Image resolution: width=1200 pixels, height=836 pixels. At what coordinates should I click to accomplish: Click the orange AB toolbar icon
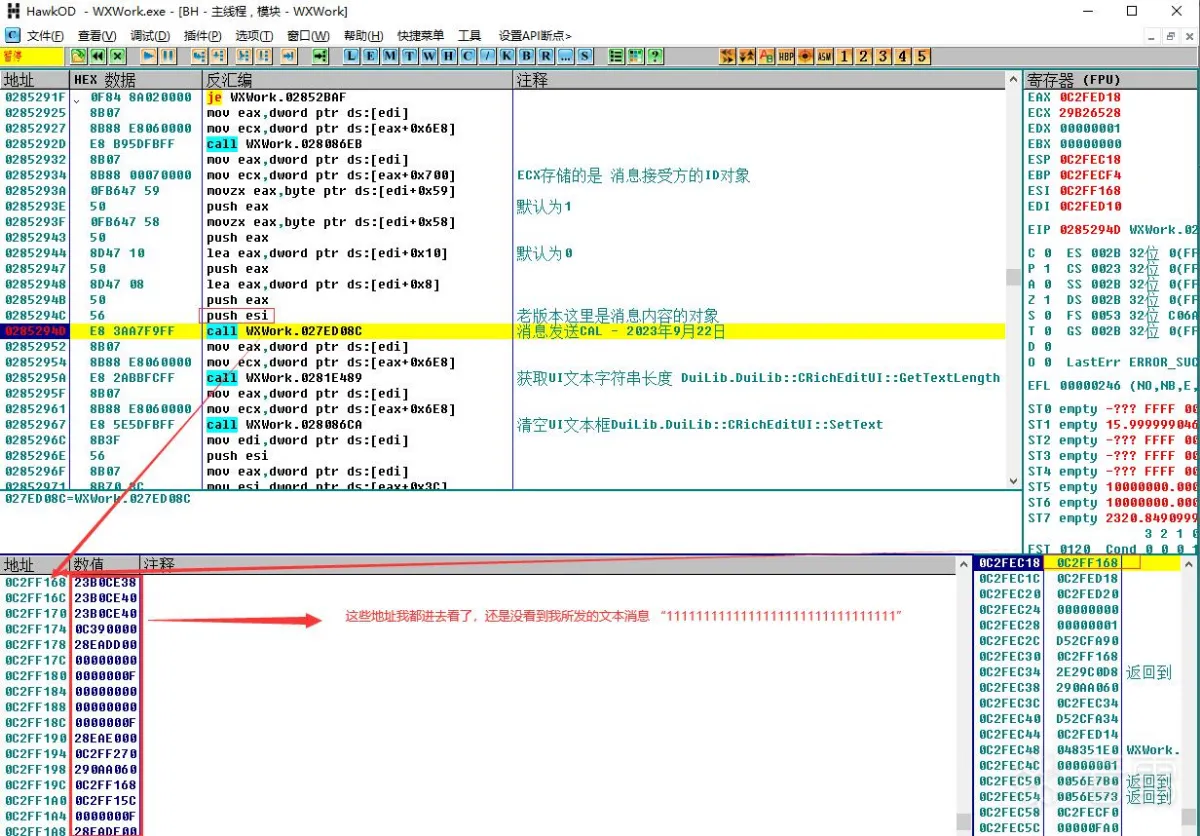click(x=766, y=56)
